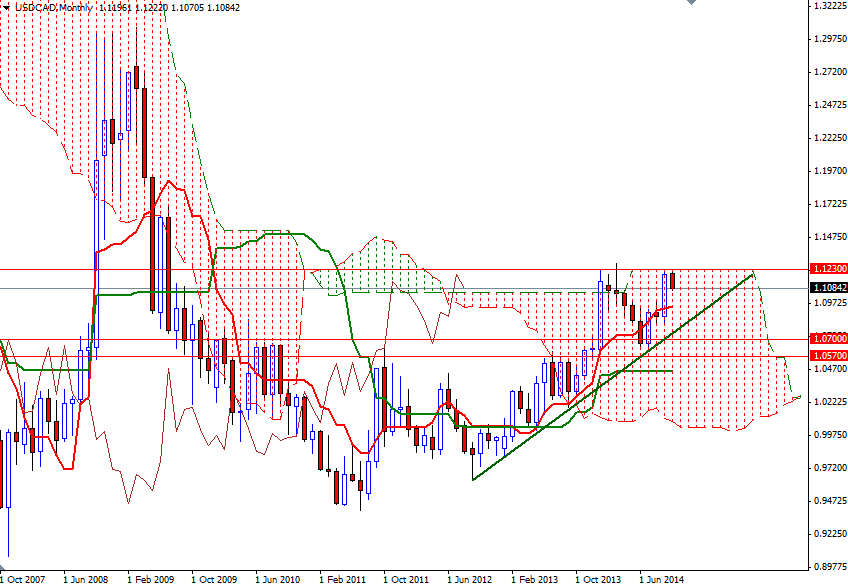
Task: Select the black 1.10842 current price tag
Action: click(x=826, y=285)
